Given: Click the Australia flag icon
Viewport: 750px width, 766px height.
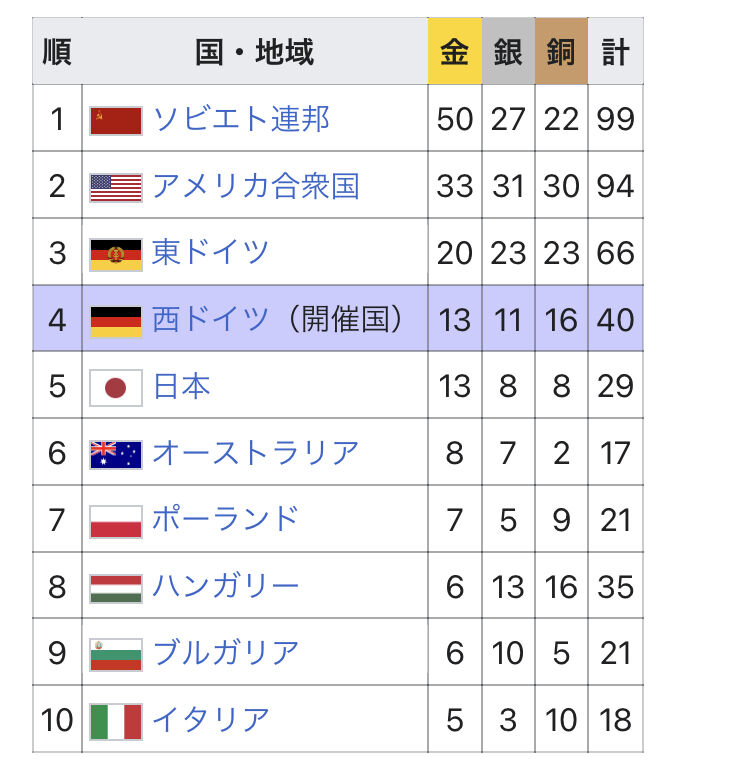Looking at the screenshot, I should coord(116,454).
